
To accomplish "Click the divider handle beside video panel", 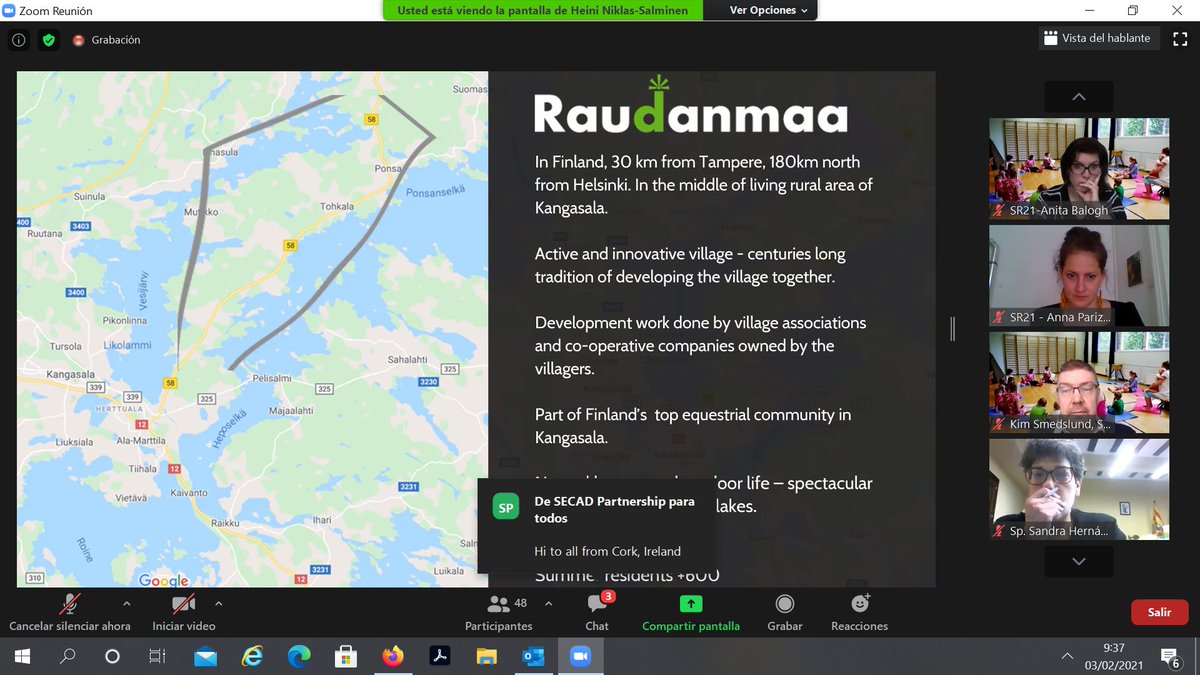I will pos(952,329).
